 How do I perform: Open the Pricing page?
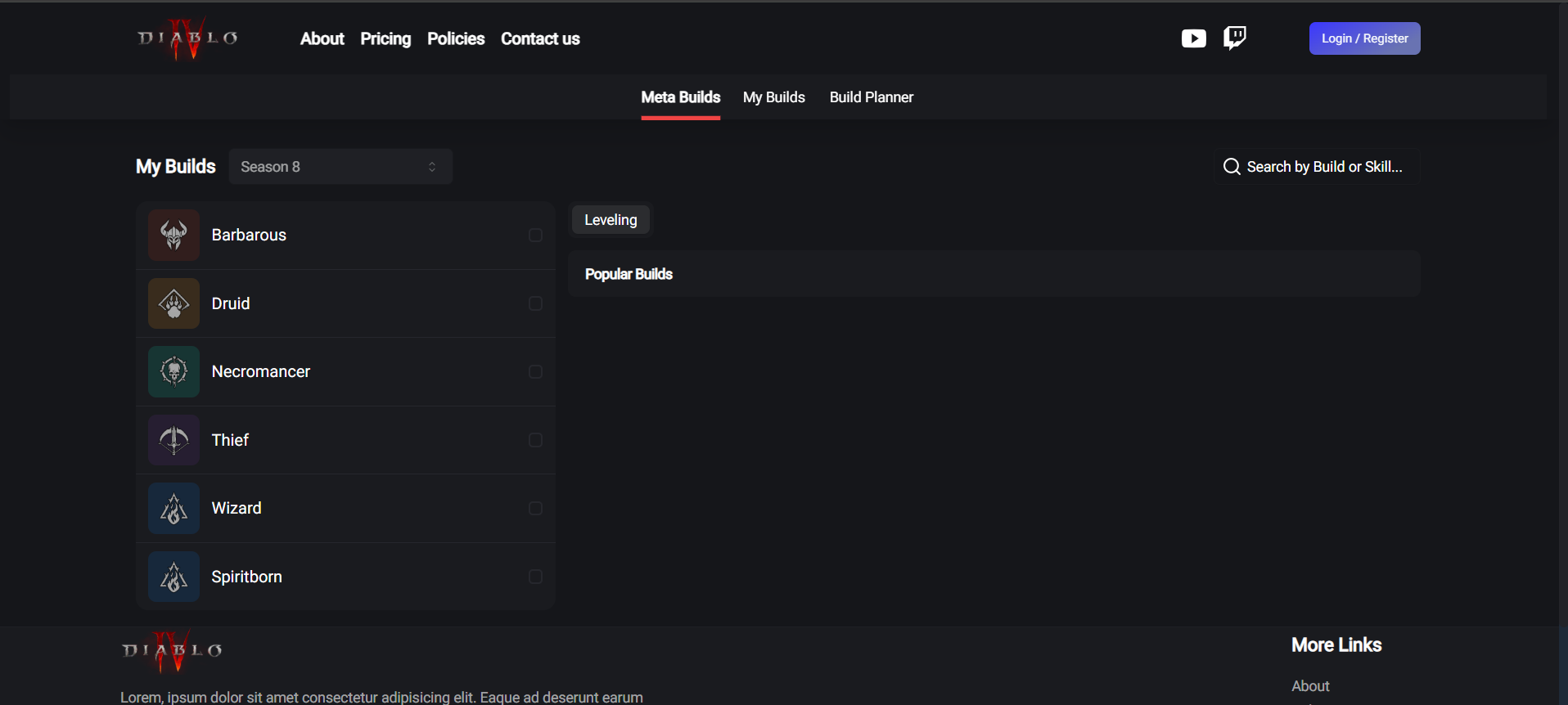click(385, 38)
